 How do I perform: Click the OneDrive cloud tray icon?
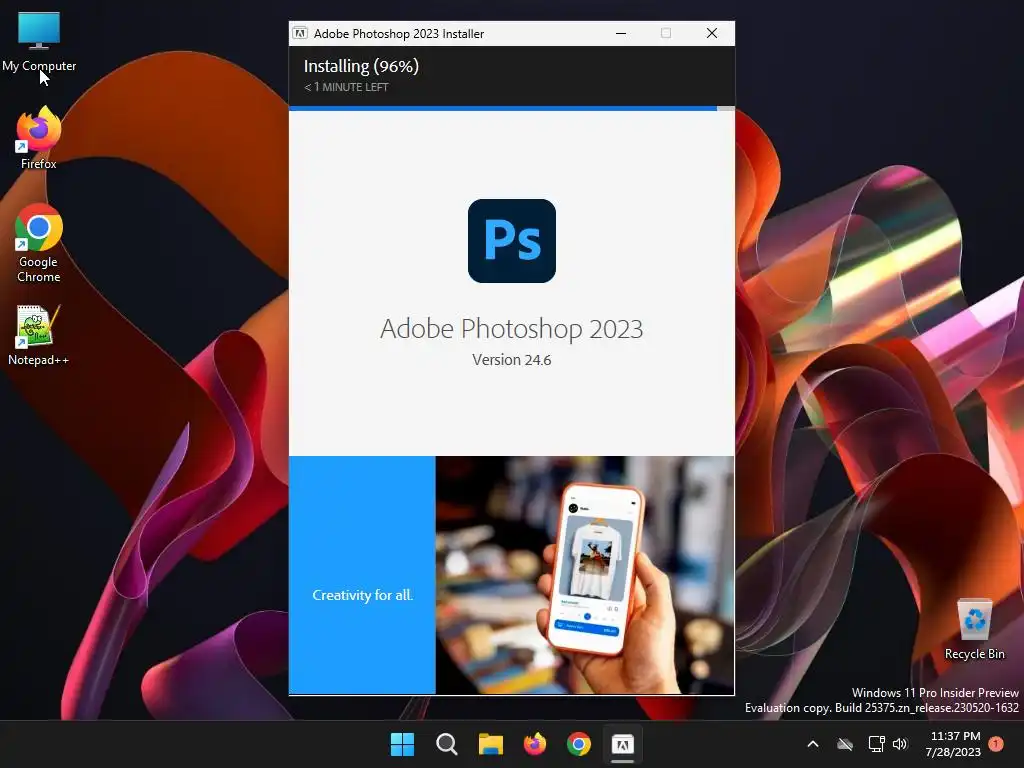pos(845,744)
